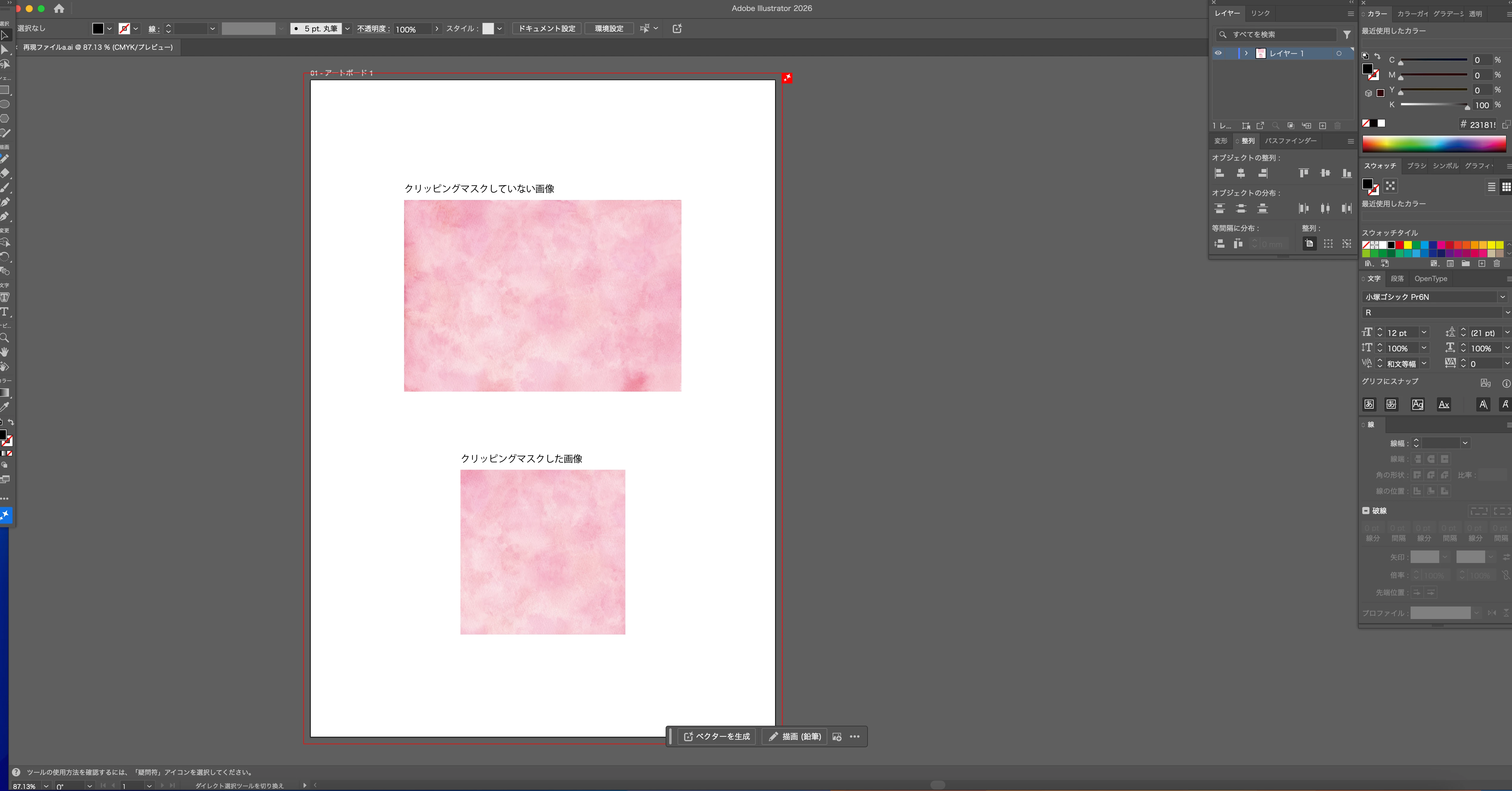The height and width of the screenshot is (791, 1512).
Task: Expand レイヤー 1 sublayers chevron
Action: point(1246,53)
